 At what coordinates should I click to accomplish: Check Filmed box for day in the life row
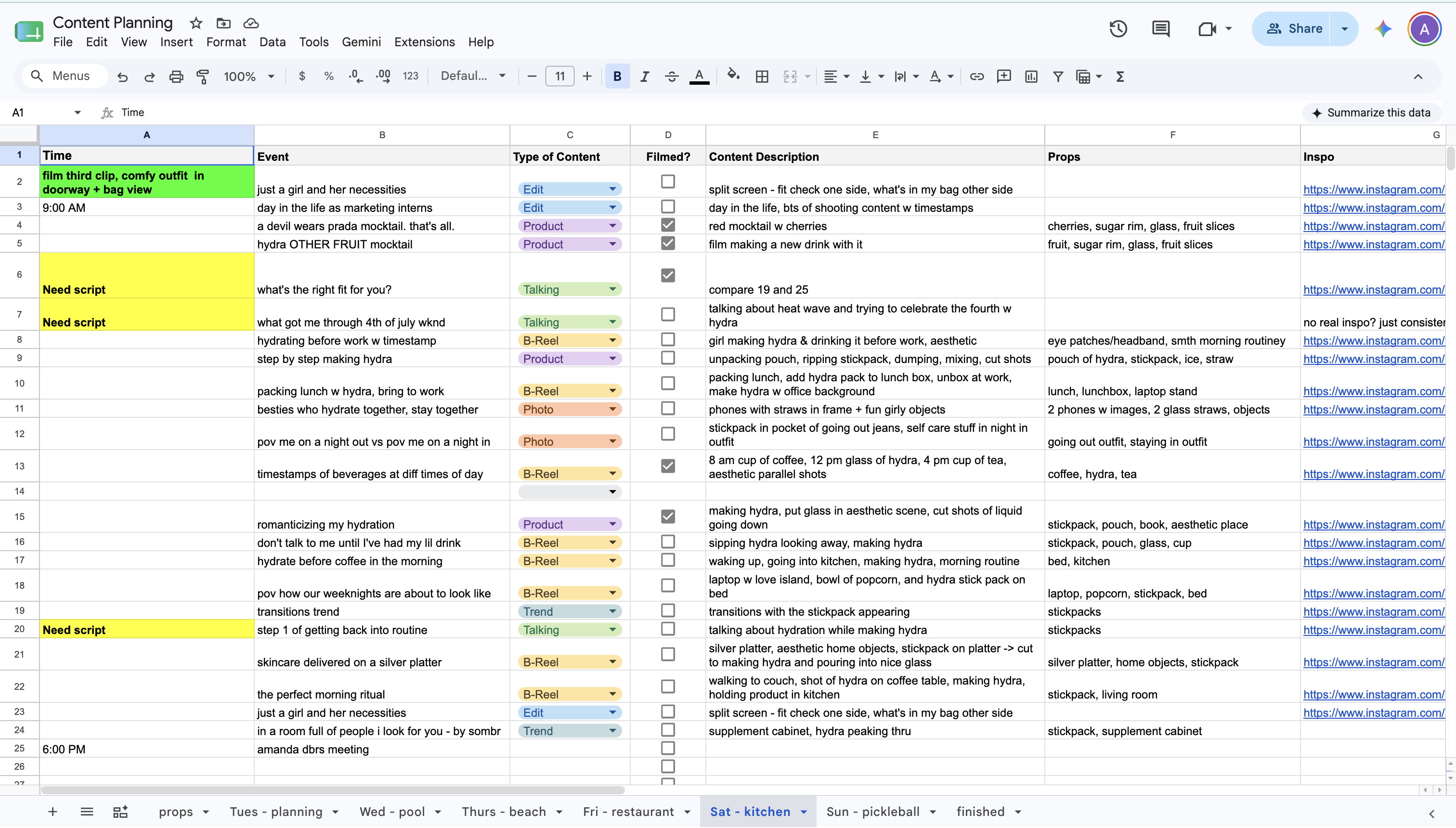tap(668, 207)
